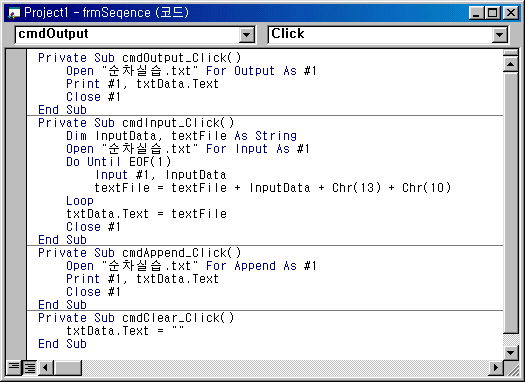This screenshot has width=525, height=382.
Task: Click line containing 'For Append As #1'
Action: 191,265
